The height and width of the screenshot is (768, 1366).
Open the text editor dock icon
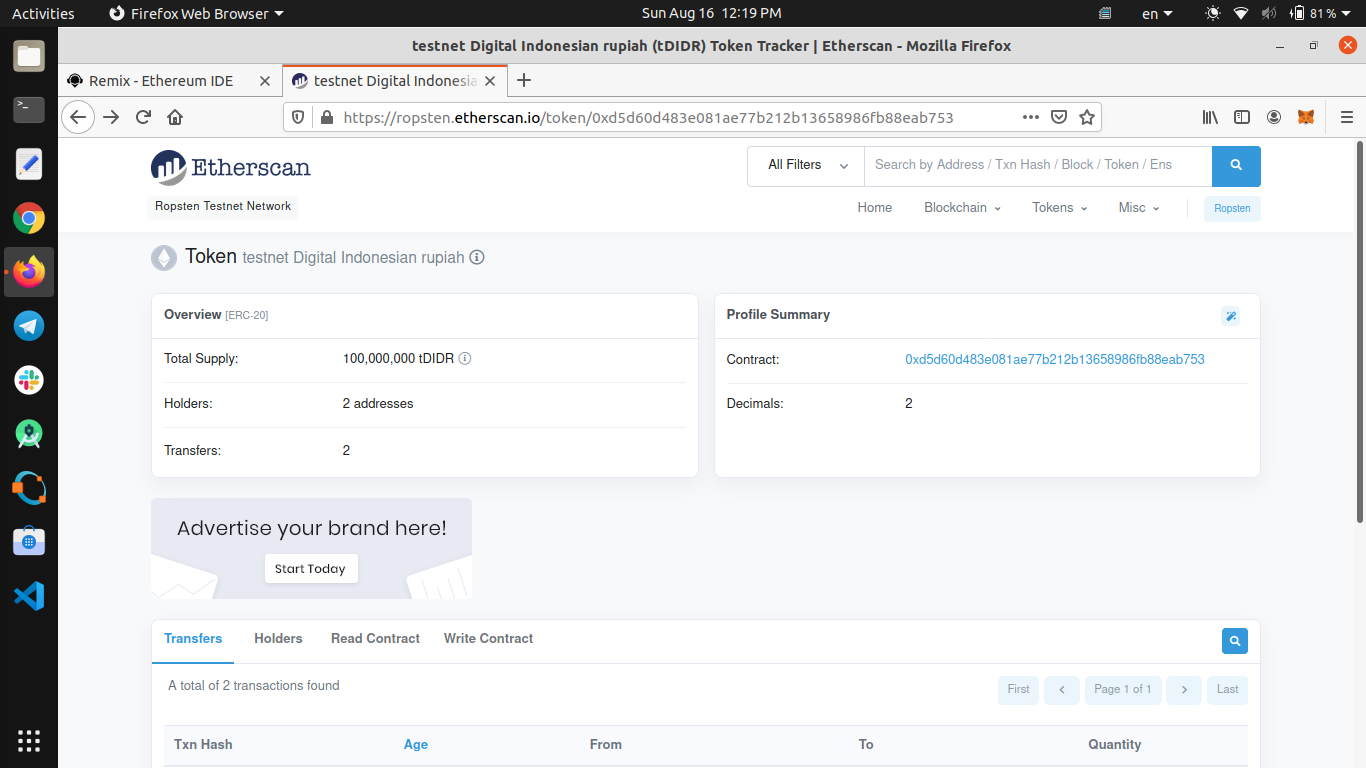coord(29,164)
